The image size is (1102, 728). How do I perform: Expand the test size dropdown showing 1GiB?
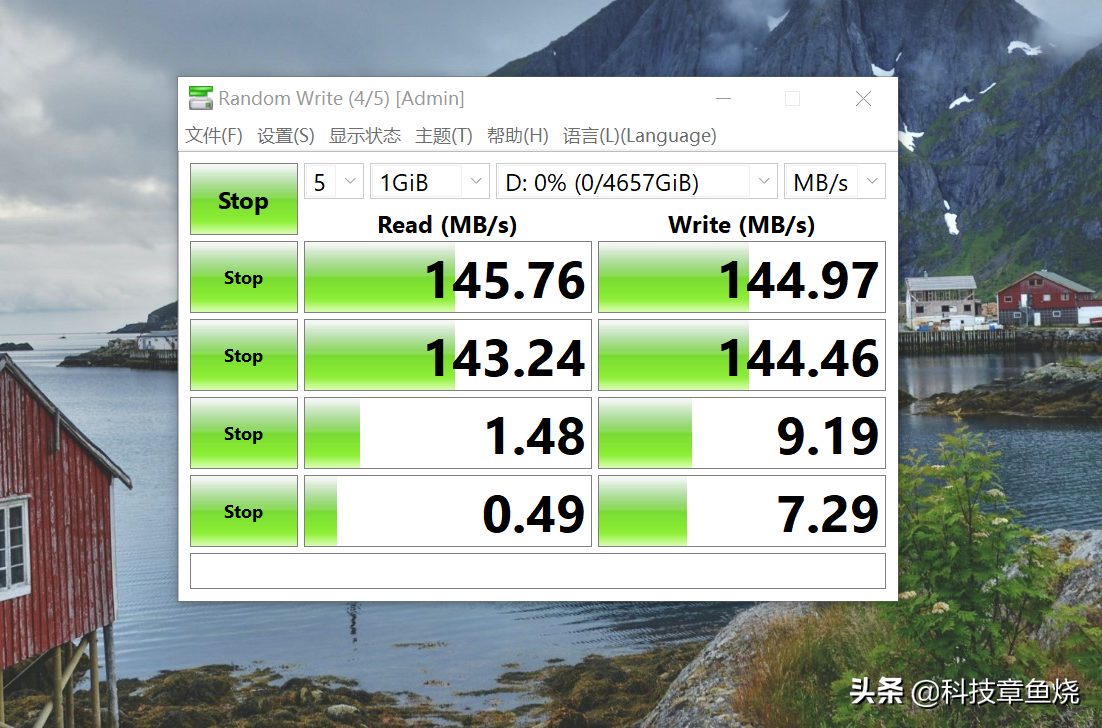pyautogui.click(x=429, y=182)
